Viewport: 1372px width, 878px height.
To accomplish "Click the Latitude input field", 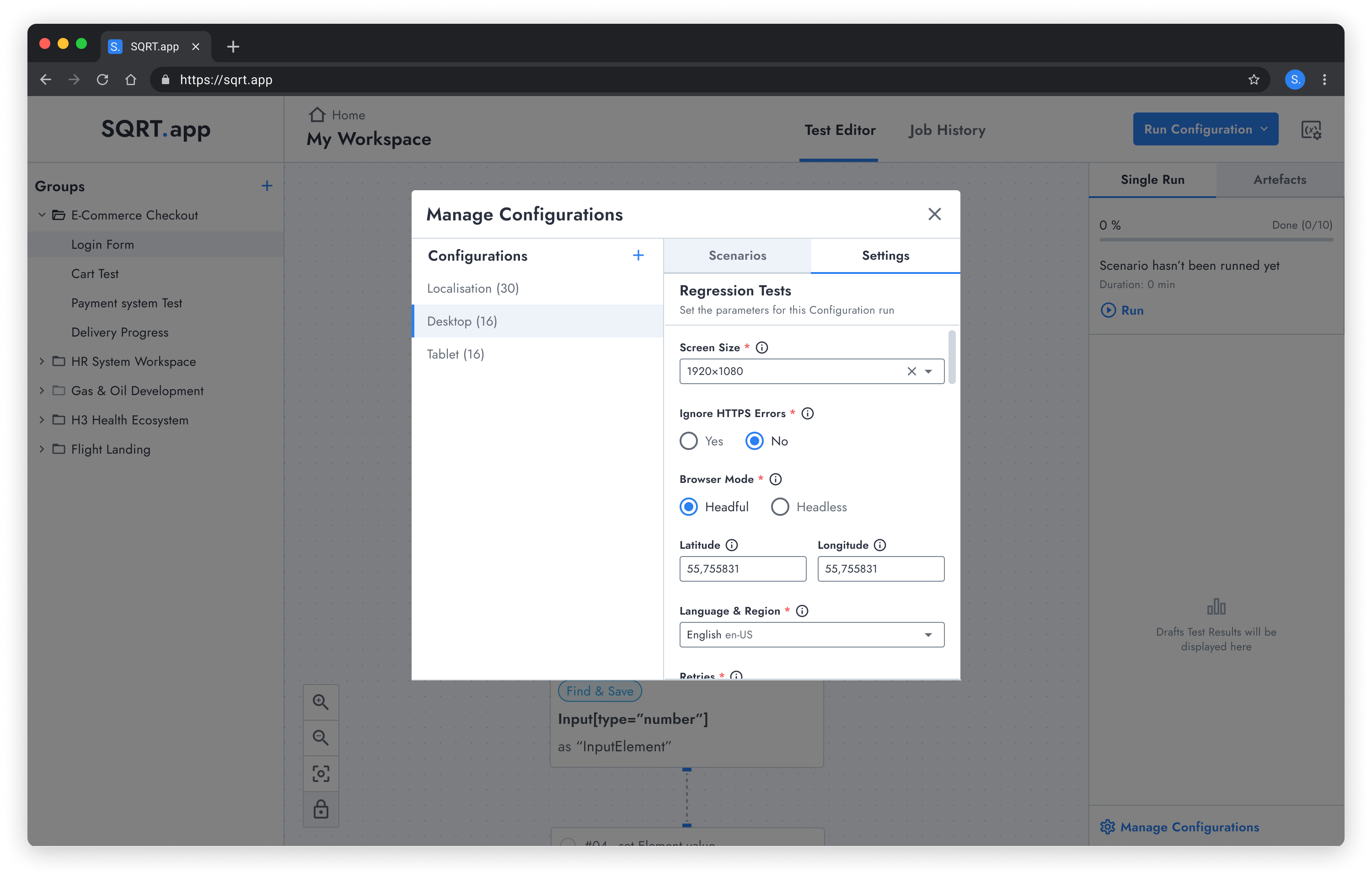I will [743, 569].
